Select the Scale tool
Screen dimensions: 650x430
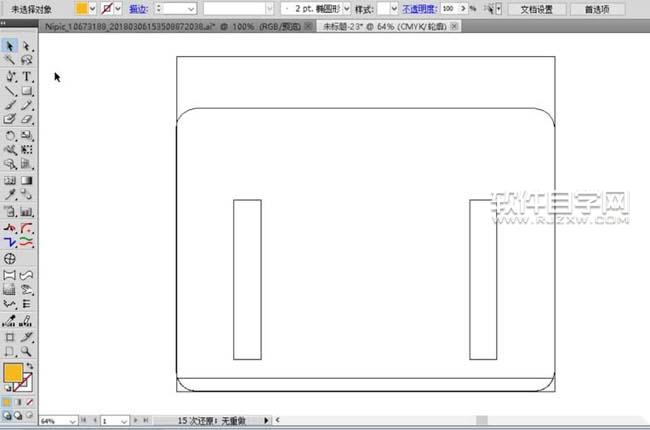(x=27, y=136)
